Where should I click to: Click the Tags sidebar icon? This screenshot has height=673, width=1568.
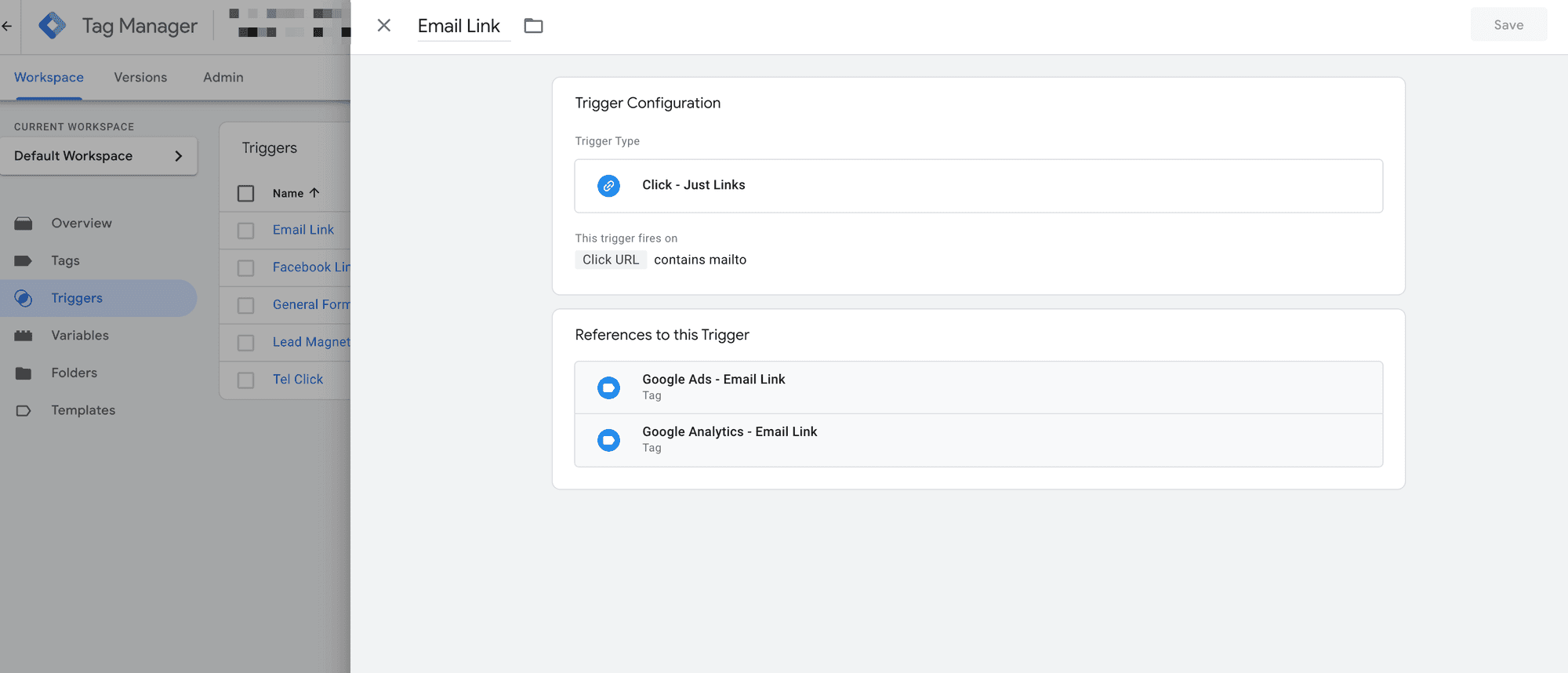[24, 260]
